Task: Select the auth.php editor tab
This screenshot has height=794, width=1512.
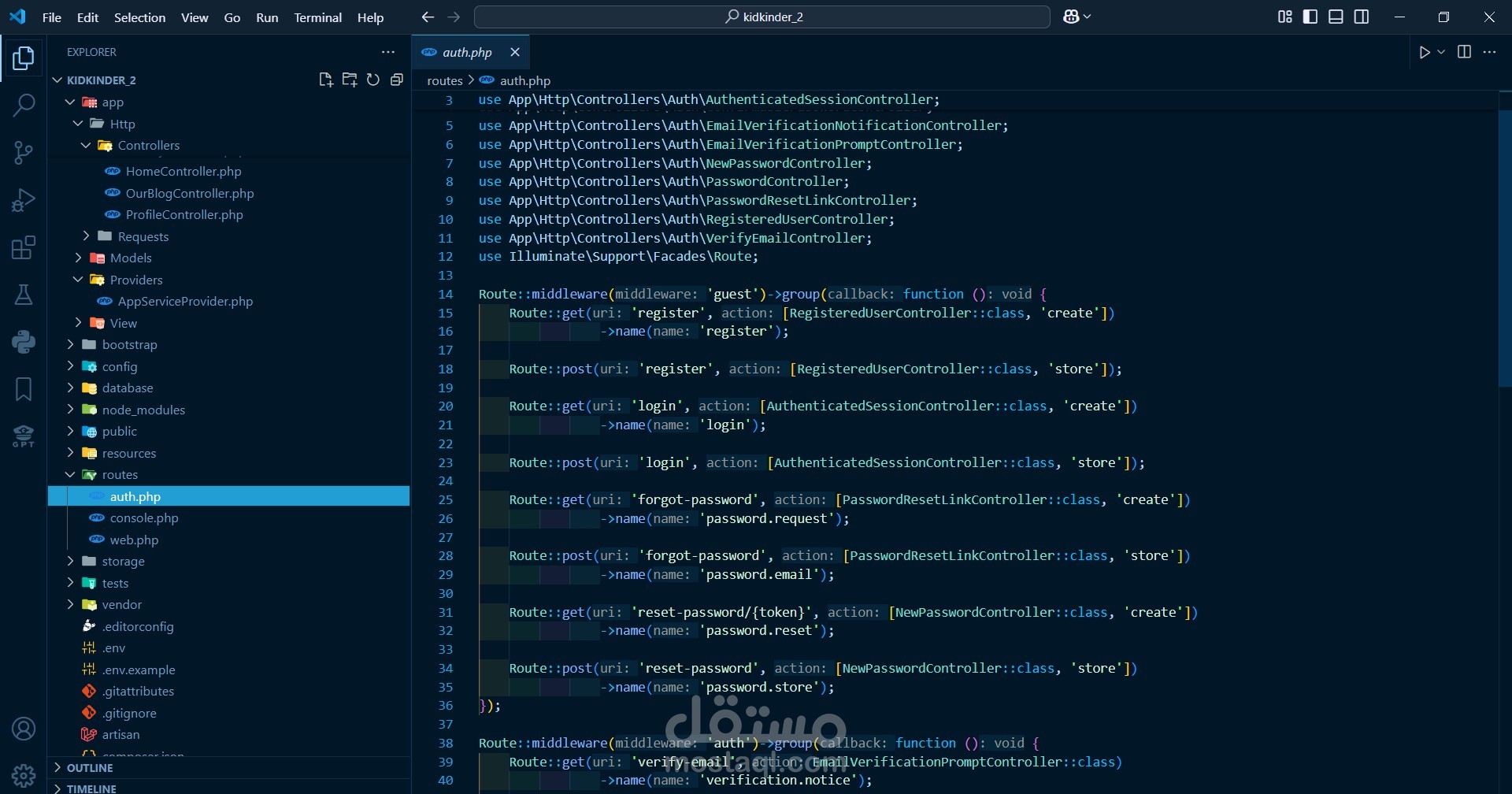Action: (x=470, y=52)
